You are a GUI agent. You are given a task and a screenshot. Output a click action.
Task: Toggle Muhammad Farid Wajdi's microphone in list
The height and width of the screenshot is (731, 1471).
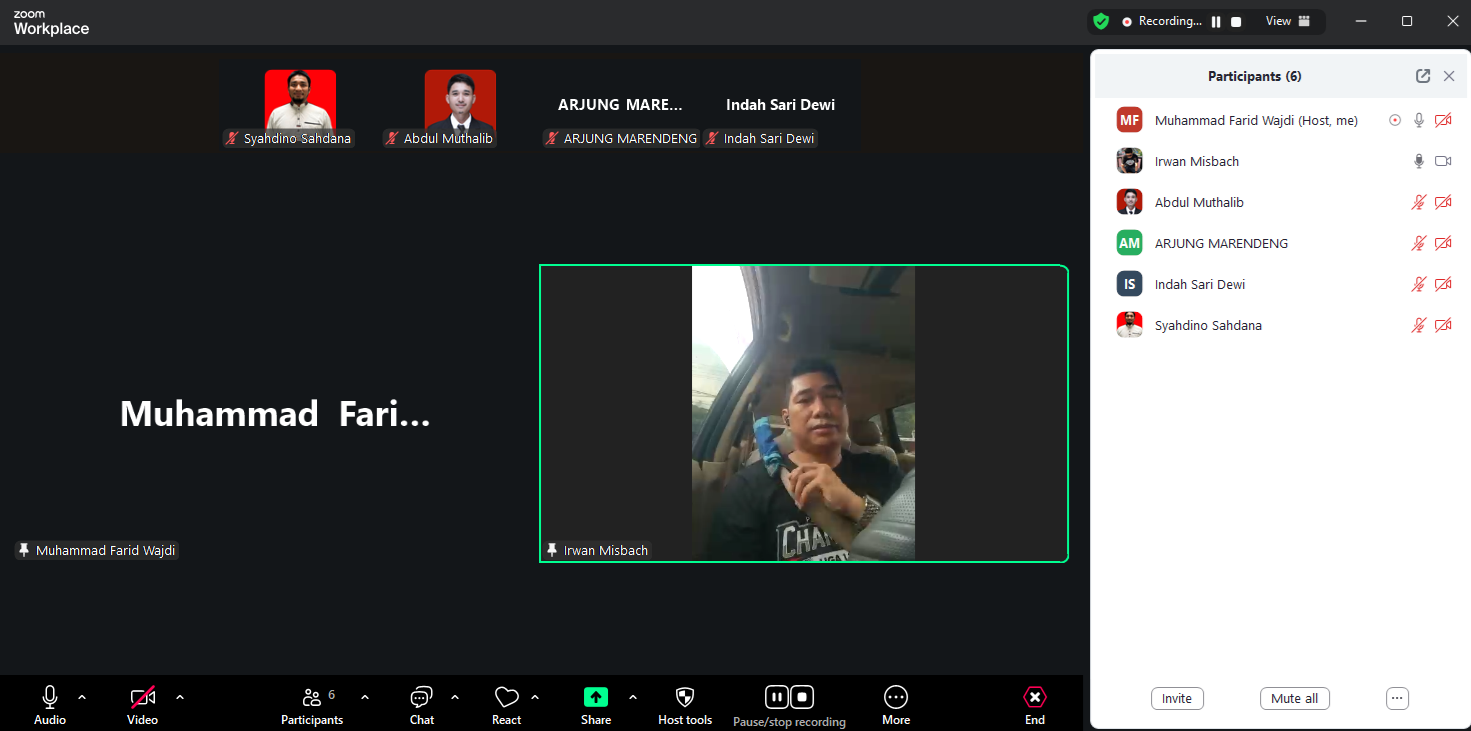(x=1418, y=120)
